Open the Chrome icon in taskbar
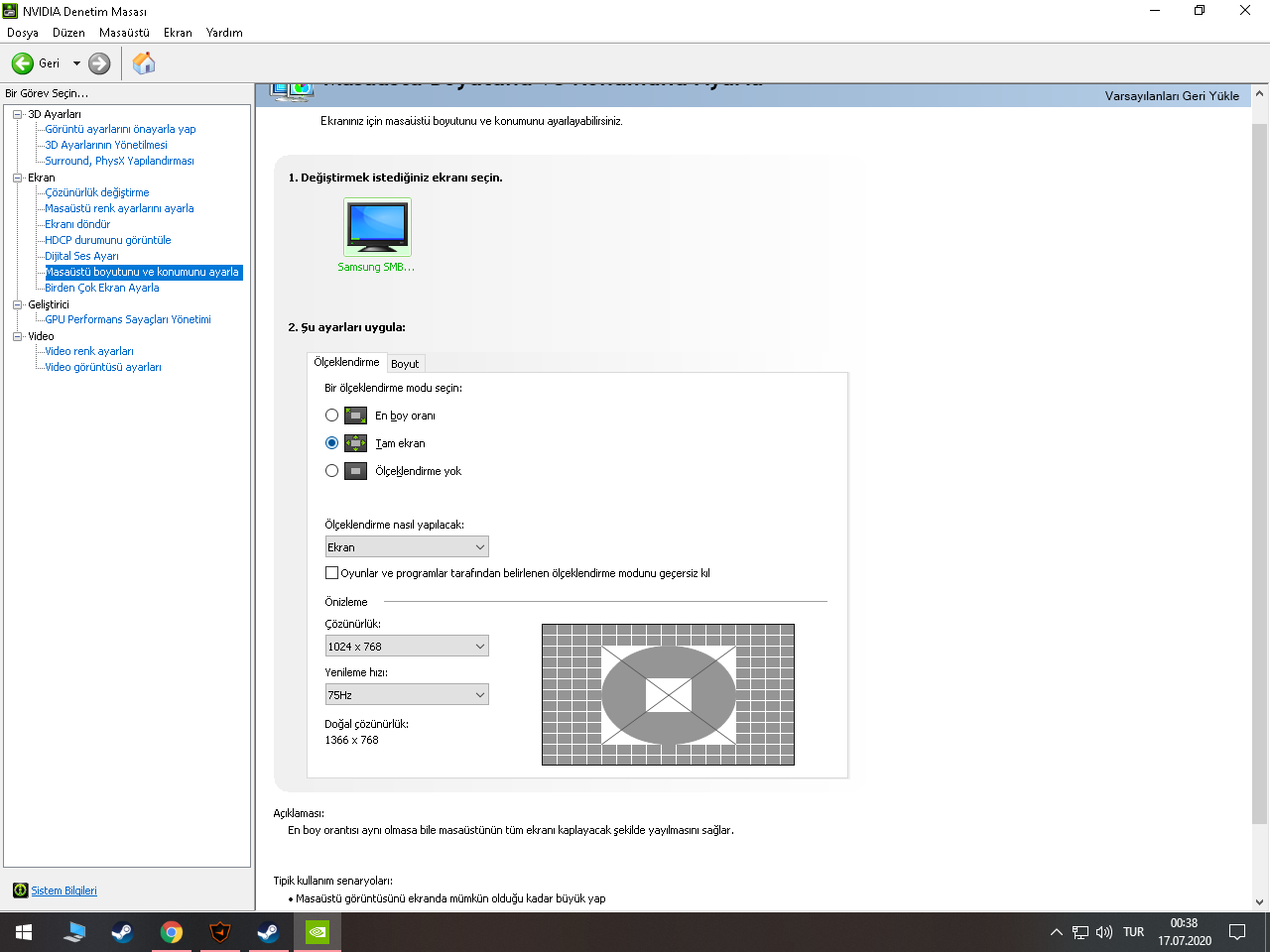 coord(172,932)
